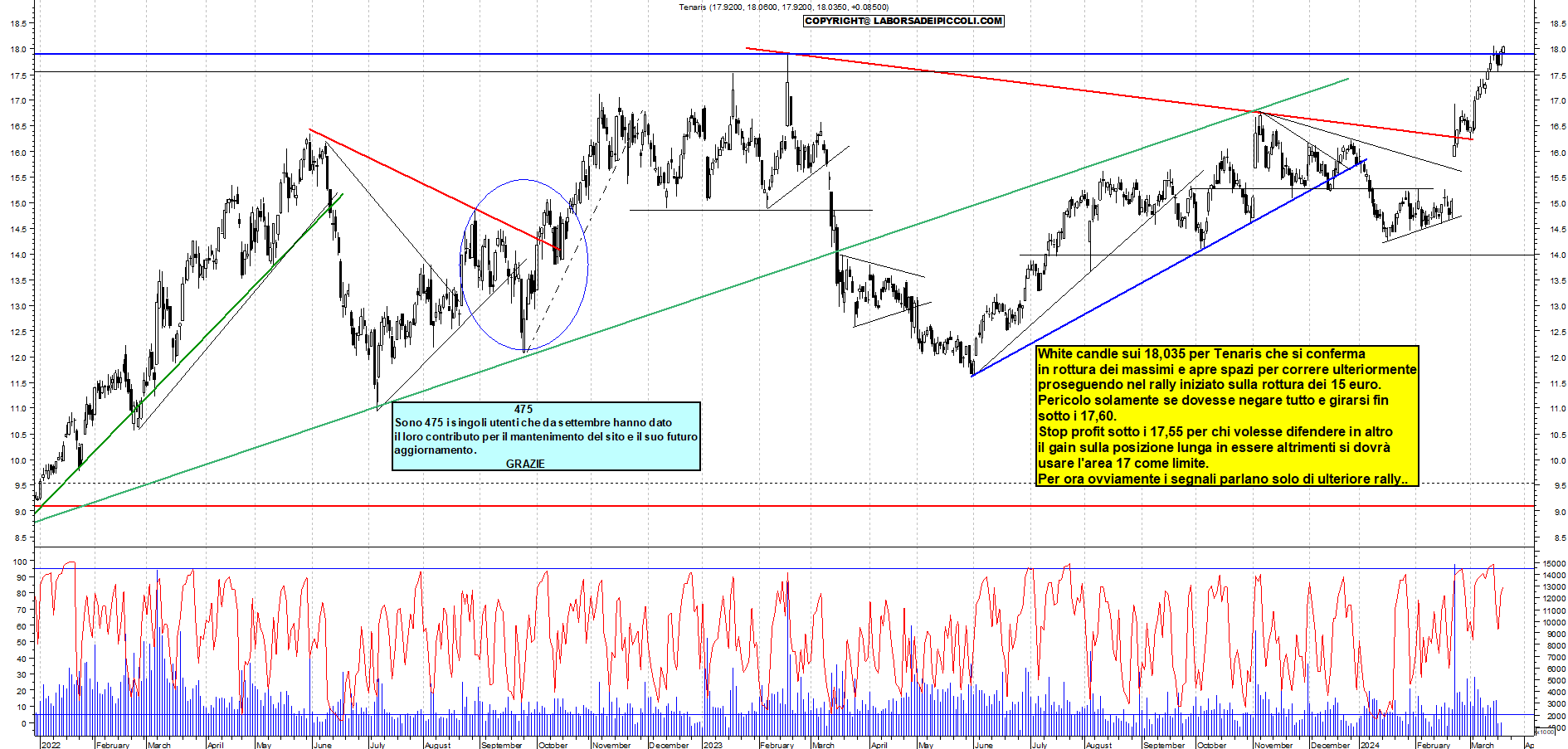Click the line 'White candle sui 18,035 per Tenaris'
1568x749 pixels.
(x=1201, y=353)
